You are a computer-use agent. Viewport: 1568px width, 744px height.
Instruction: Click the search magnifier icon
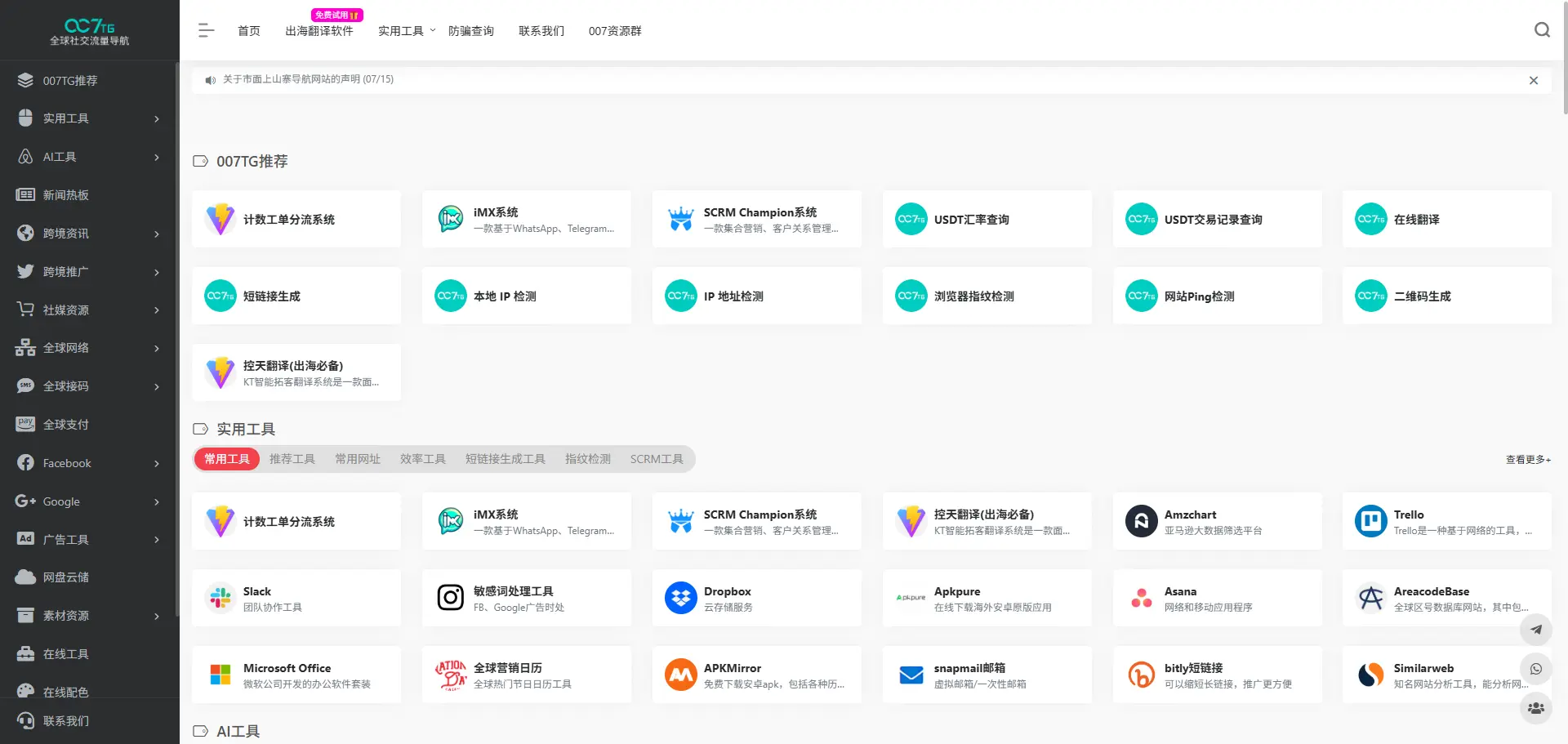coord(1542,30)
